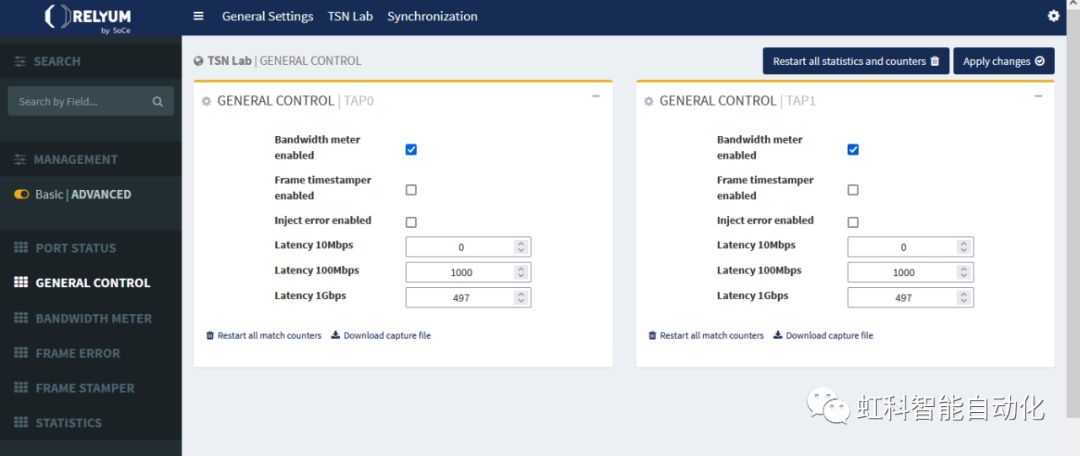1080x456 pixels.
Task: Open settings gear in top bar
Action: point(1053,16)
